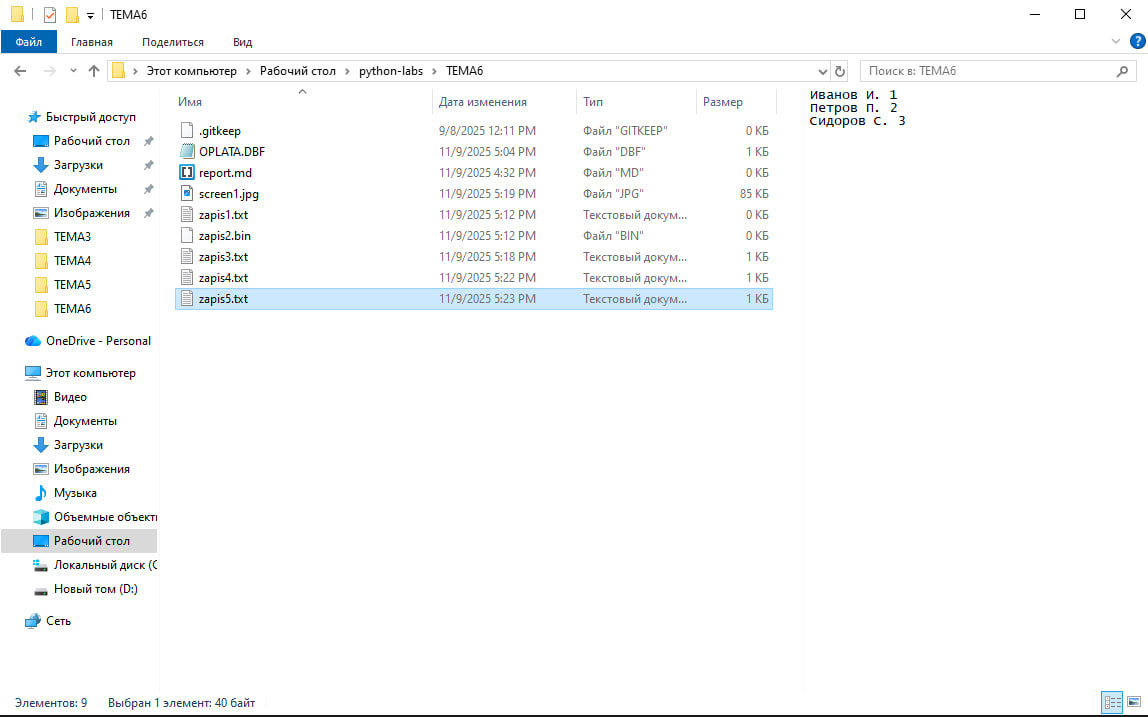Switch to Details view layout

1112,702
